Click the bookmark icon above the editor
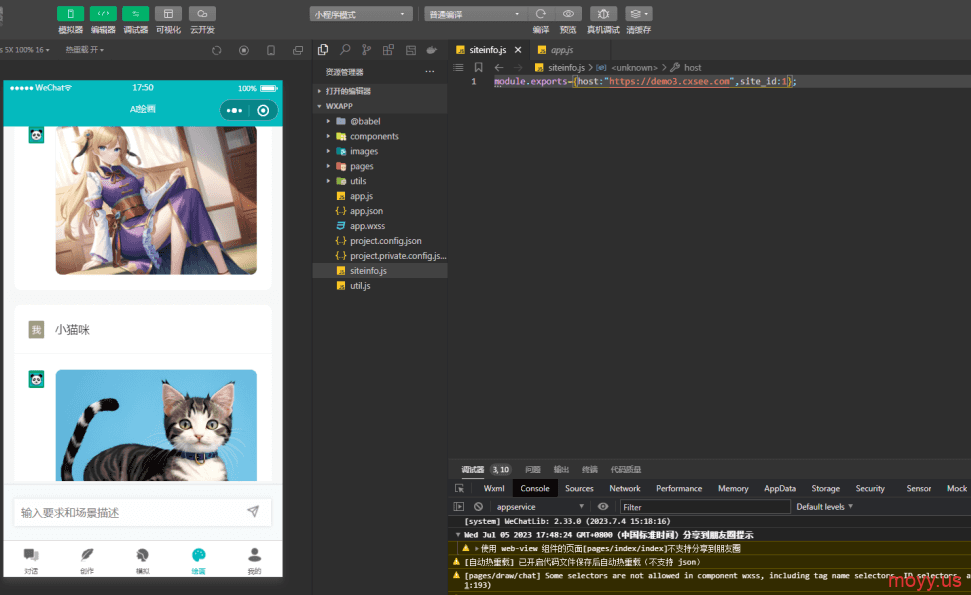971x595 pixels. click(x=478, y=67)
